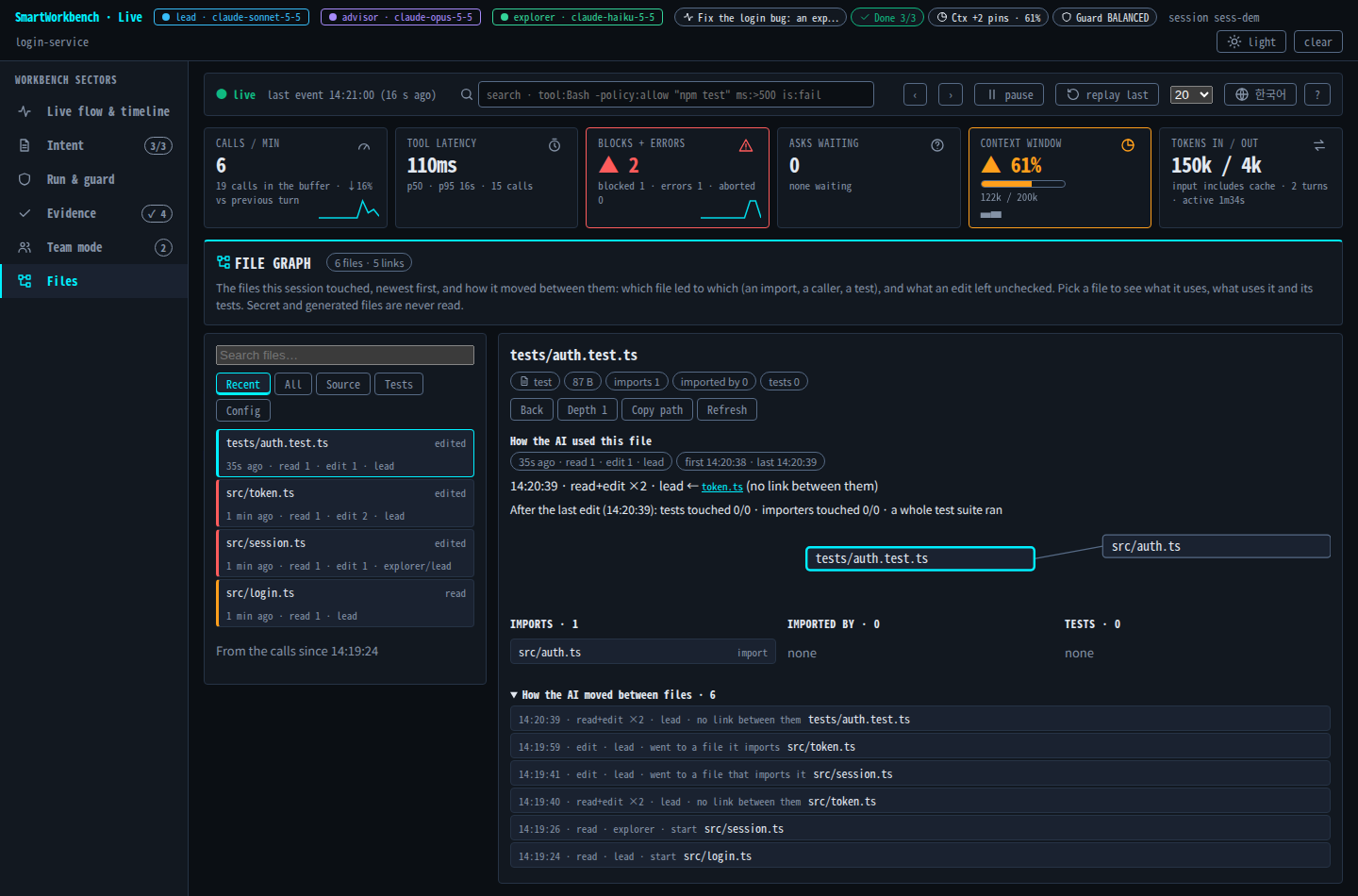Click the swap arrows icon in Tokens card
The width and height of the screenshot is (1358, 896).
(x=1319, y=145)
